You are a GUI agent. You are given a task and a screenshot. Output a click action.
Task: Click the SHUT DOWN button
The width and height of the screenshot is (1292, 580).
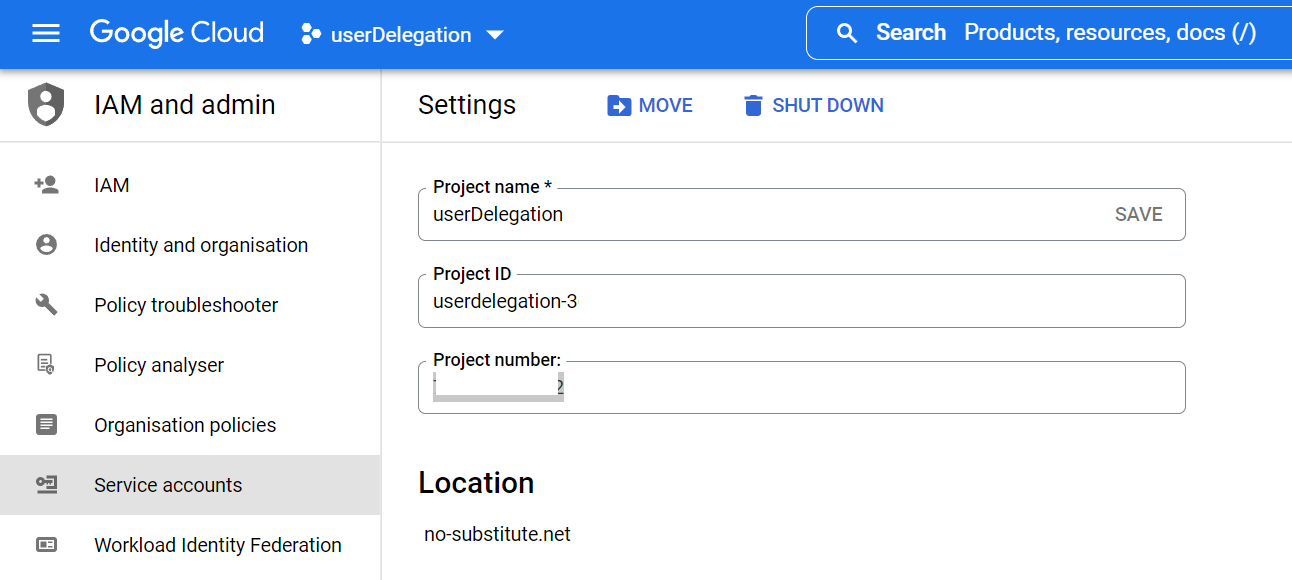pos(813,105)
